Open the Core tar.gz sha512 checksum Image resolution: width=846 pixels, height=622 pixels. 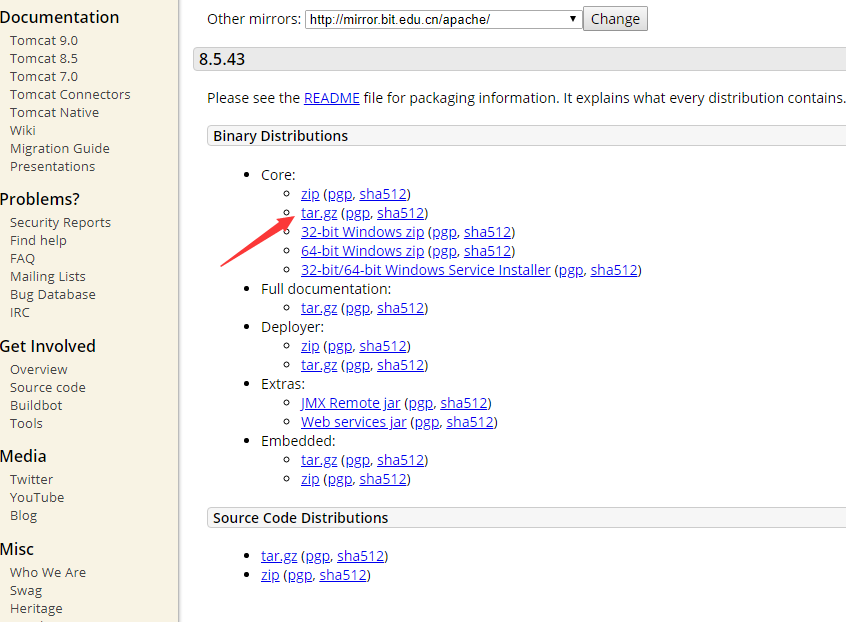(400, 213)
